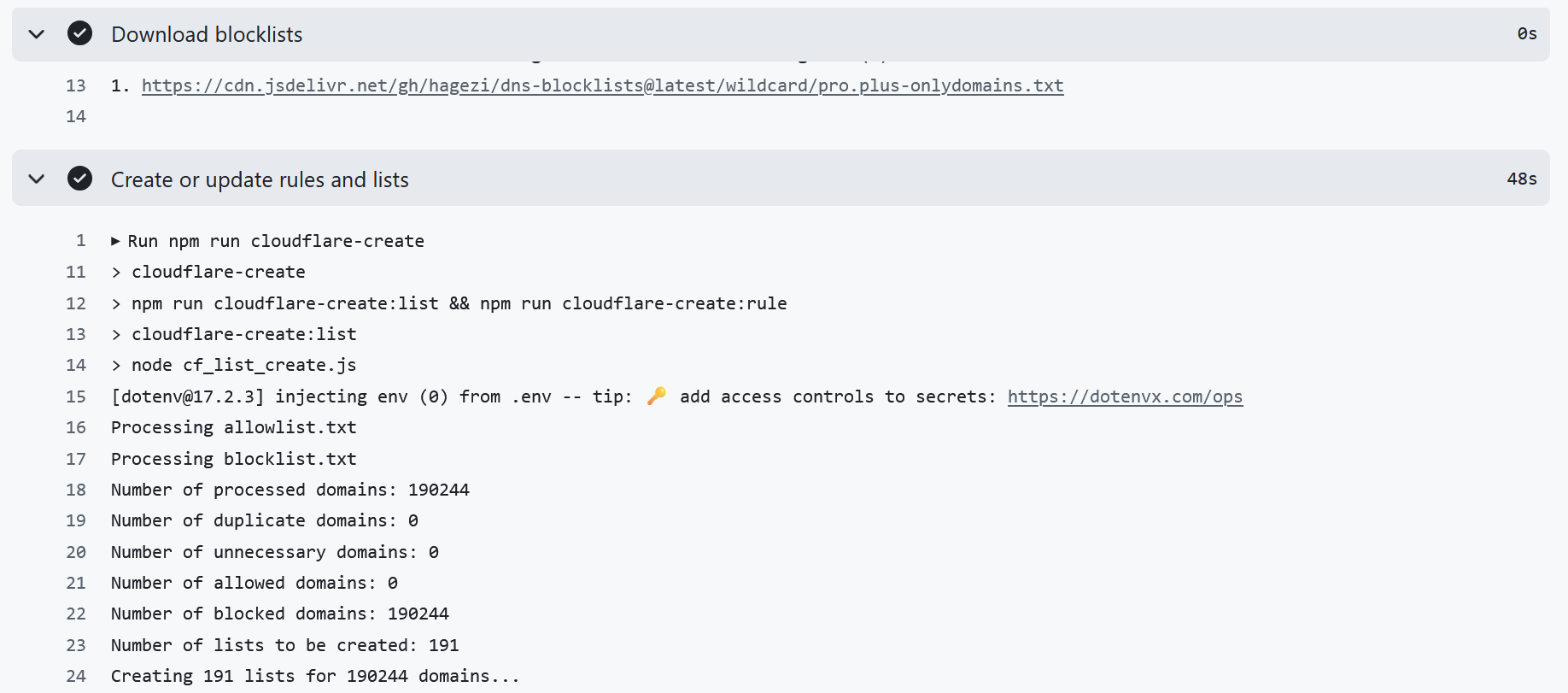The width and height of the screenshot is (1568, 693).
Task: Click the Create or update rules checkmark icon
Action: click(80, 179)
